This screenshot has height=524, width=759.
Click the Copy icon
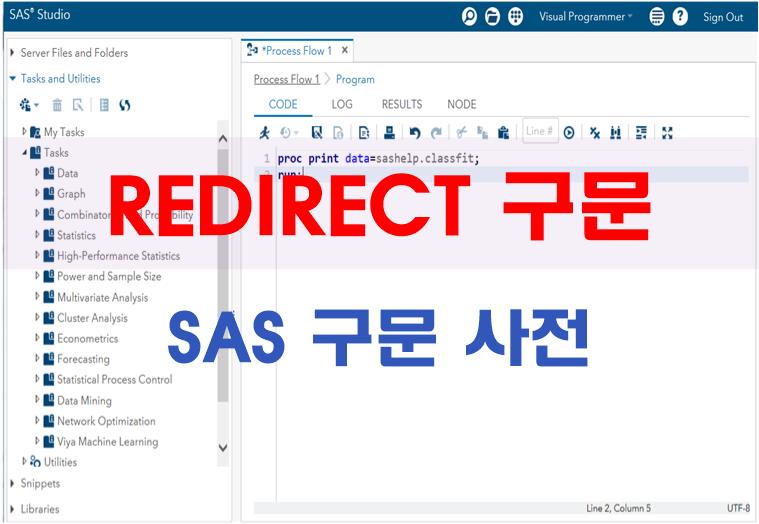pyautogui.click(x=483, y=133)
